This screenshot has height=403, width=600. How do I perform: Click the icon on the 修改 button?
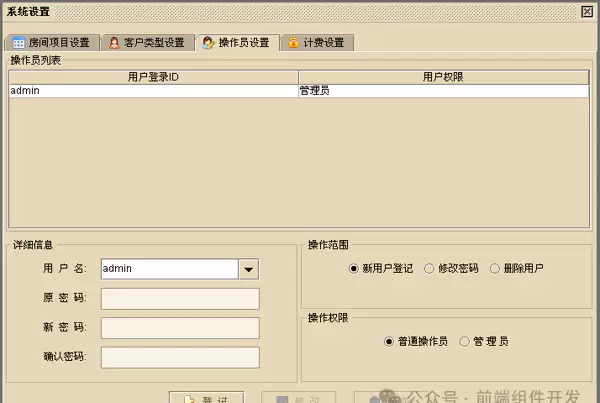[x=282, y=399]
